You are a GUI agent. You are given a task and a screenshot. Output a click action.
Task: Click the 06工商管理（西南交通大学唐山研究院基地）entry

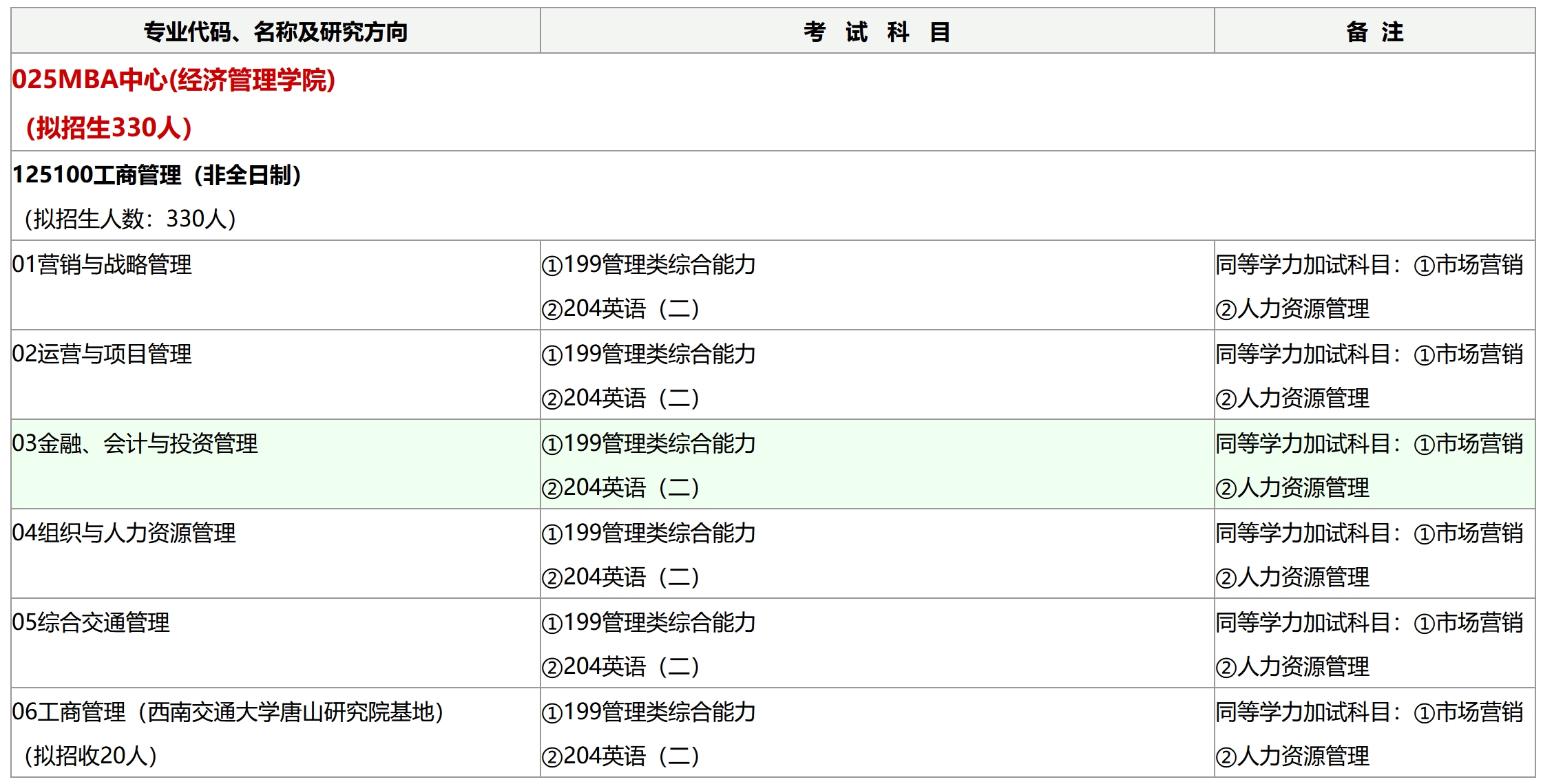228,712
